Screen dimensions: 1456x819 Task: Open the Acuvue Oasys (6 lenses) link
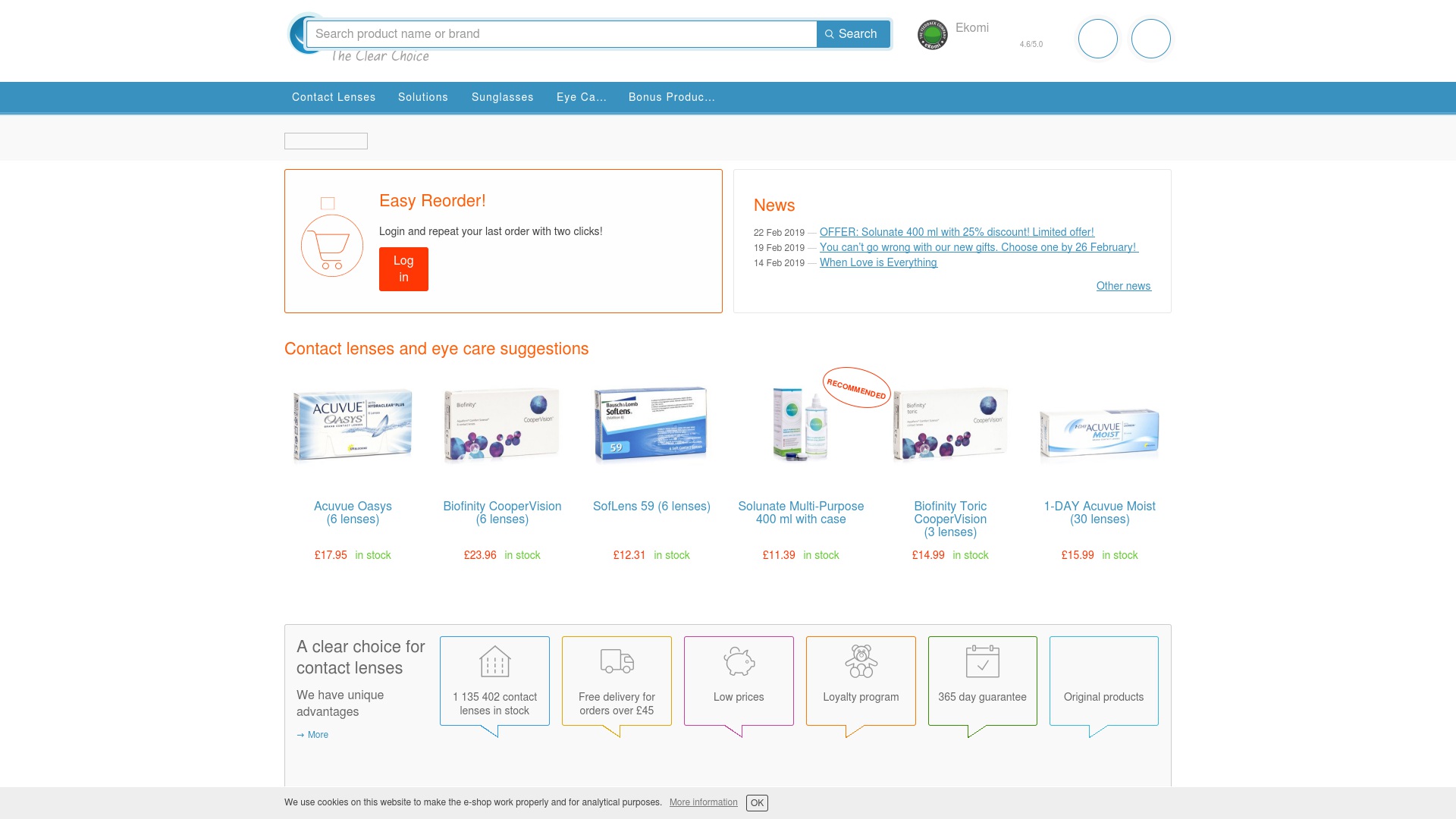pos(353,513)
